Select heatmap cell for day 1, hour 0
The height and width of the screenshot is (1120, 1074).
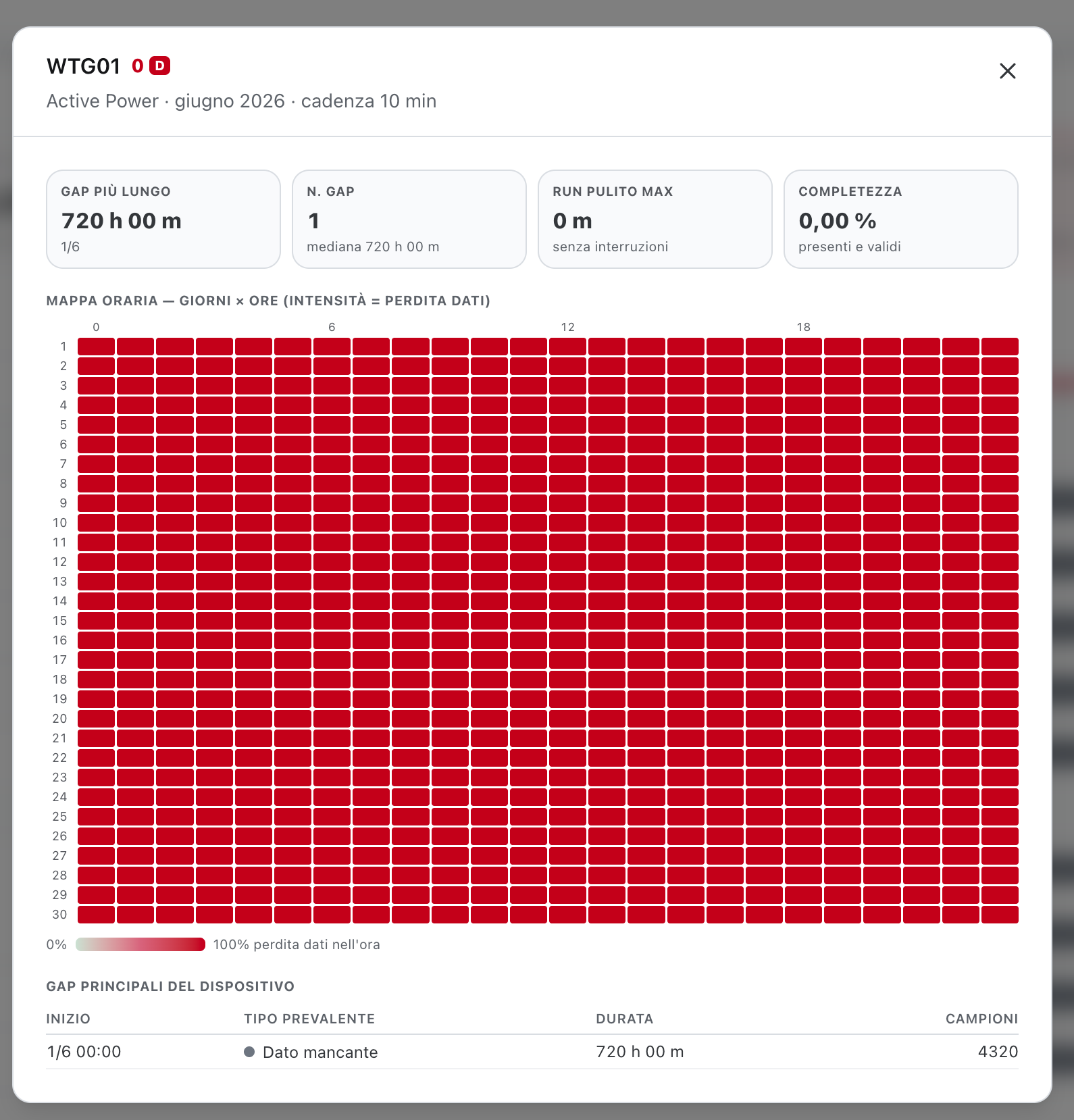[x=97, y=347]
